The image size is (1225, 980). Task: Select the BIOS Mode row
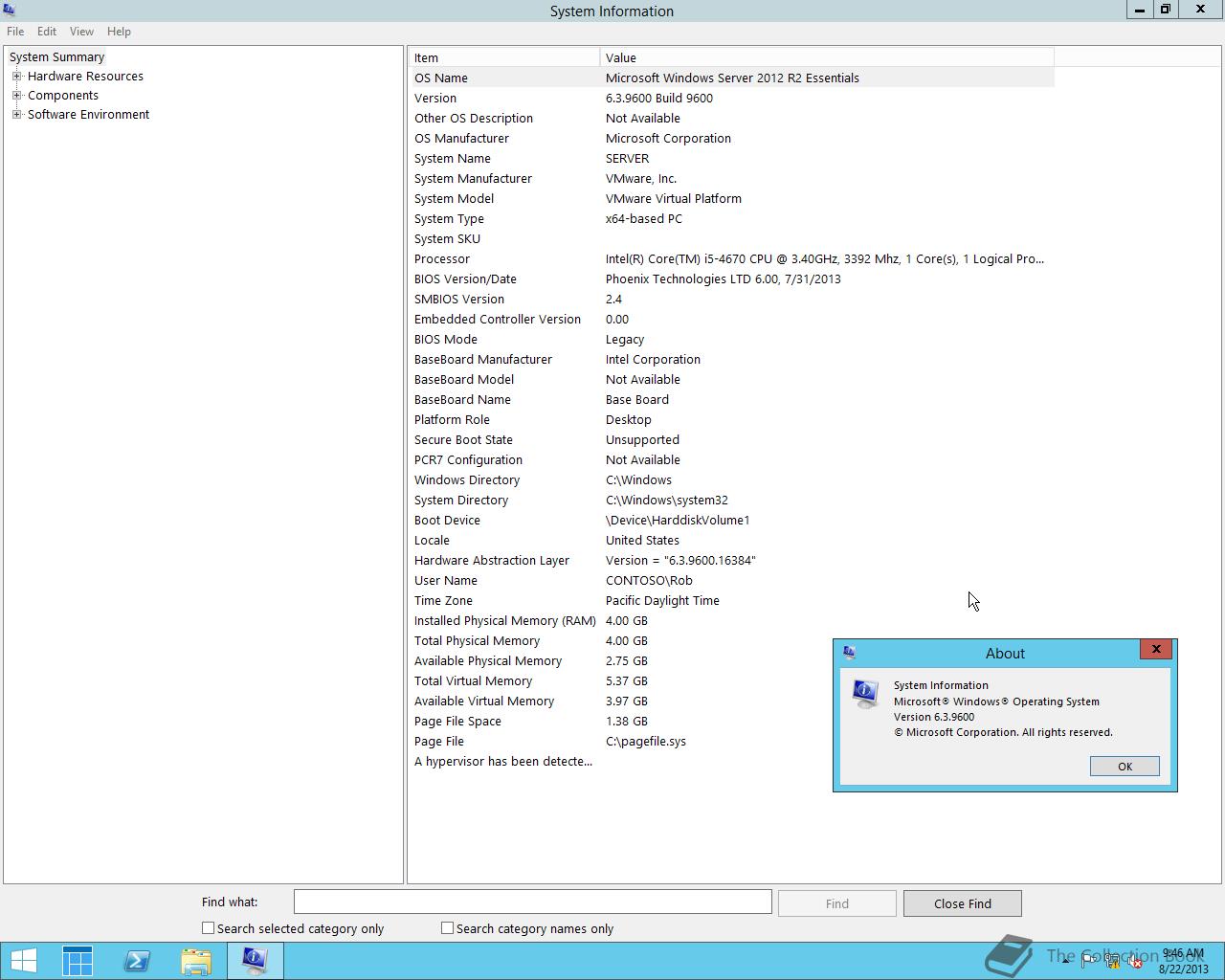pos(732,340)
